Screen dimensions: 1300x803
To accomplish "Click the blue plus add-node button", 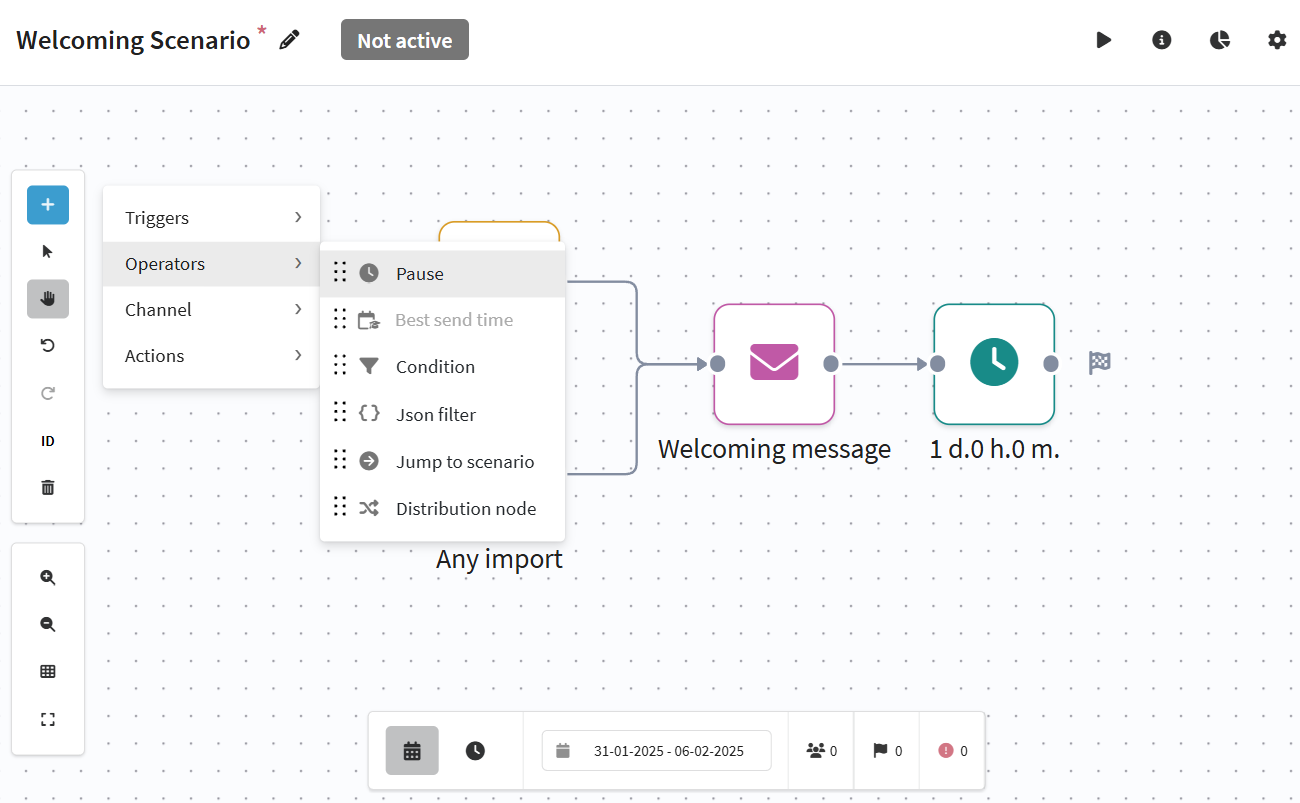I will click(48, 205).
